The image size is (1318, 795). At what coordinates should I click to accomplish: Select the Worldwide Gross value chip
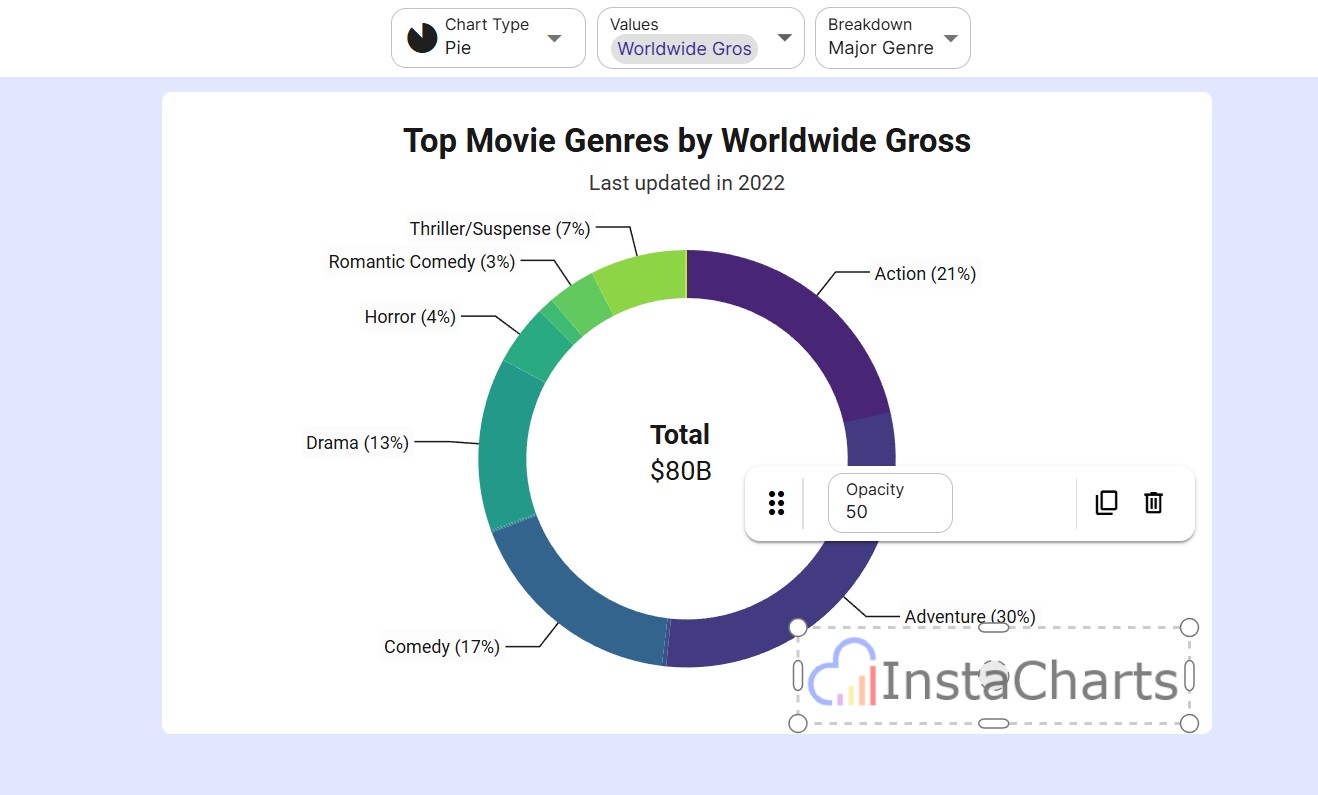684,49
